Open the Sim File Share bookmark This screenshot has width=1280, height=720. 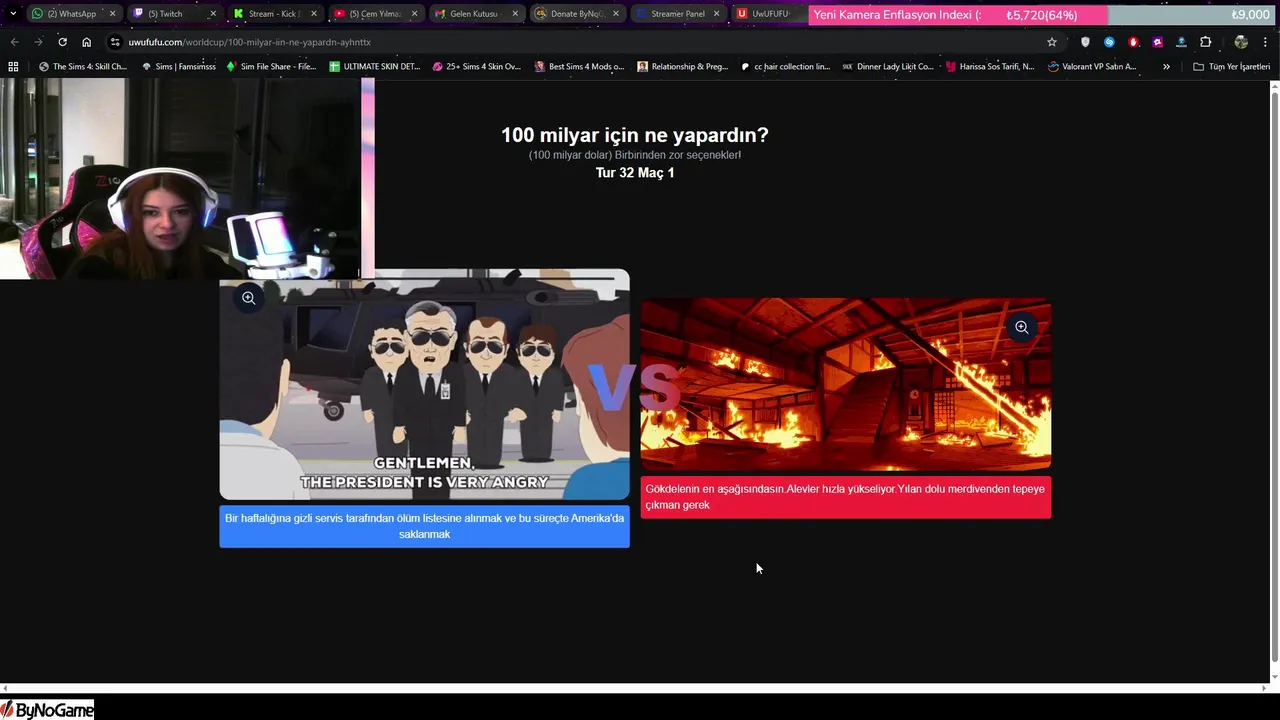tap(271, 67)
